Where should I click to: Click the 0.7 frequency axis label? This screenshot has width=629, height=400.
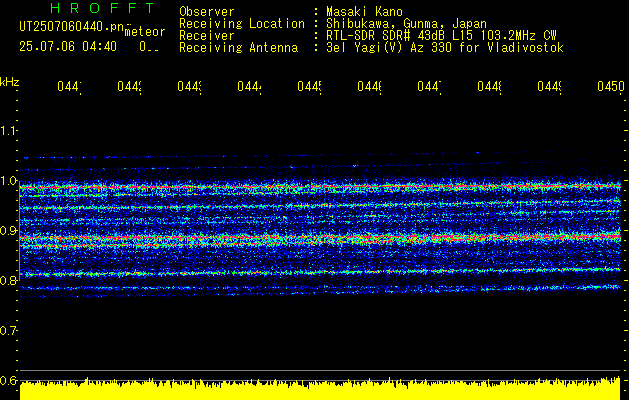pyautogui.click(x=8, y=331)
